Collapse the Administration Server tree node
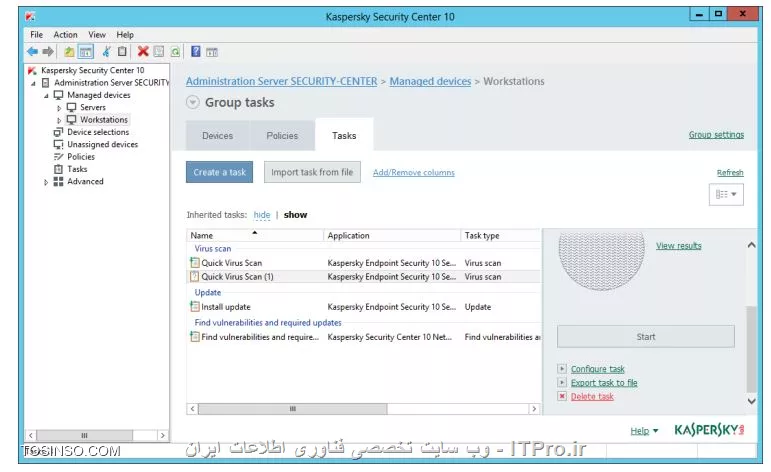771x472 pixels. [x=33, y=84]
